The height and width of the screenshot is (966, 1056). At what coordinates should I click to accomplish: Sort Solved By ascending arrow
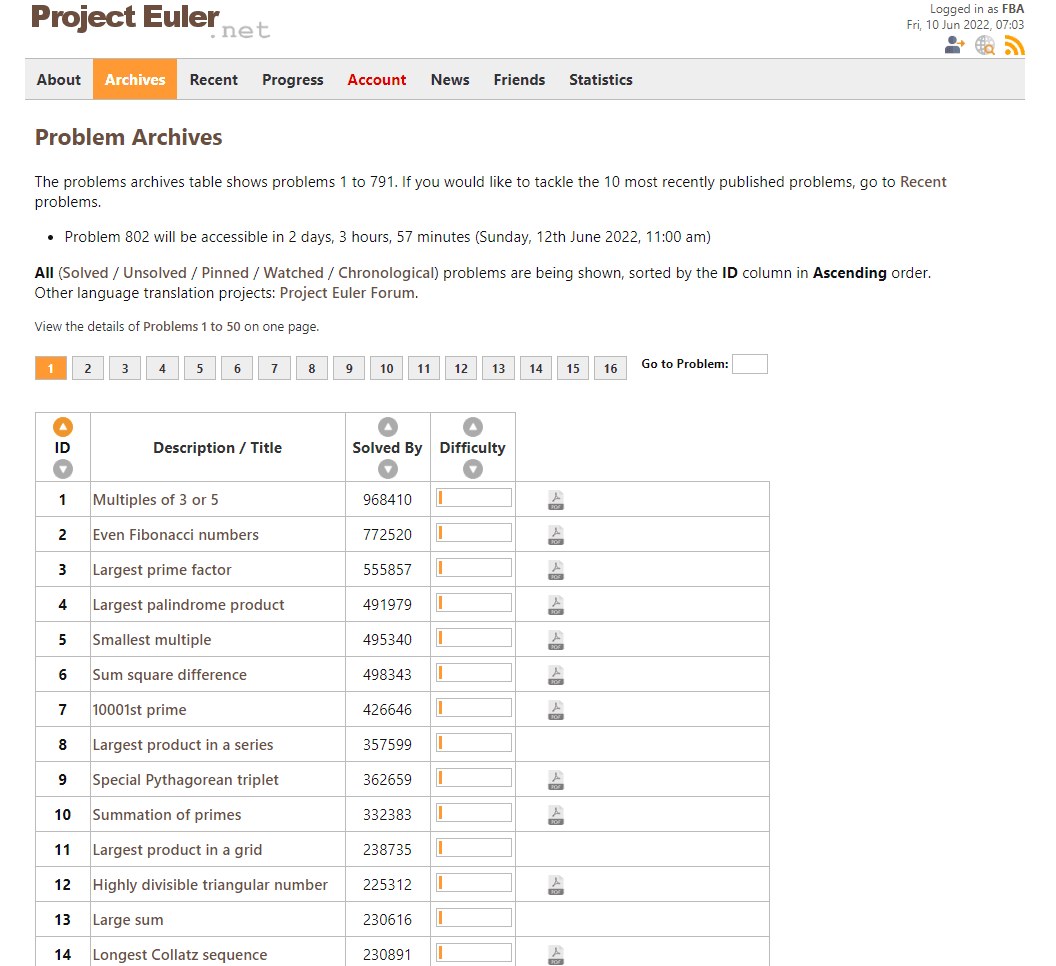(388, 427)
